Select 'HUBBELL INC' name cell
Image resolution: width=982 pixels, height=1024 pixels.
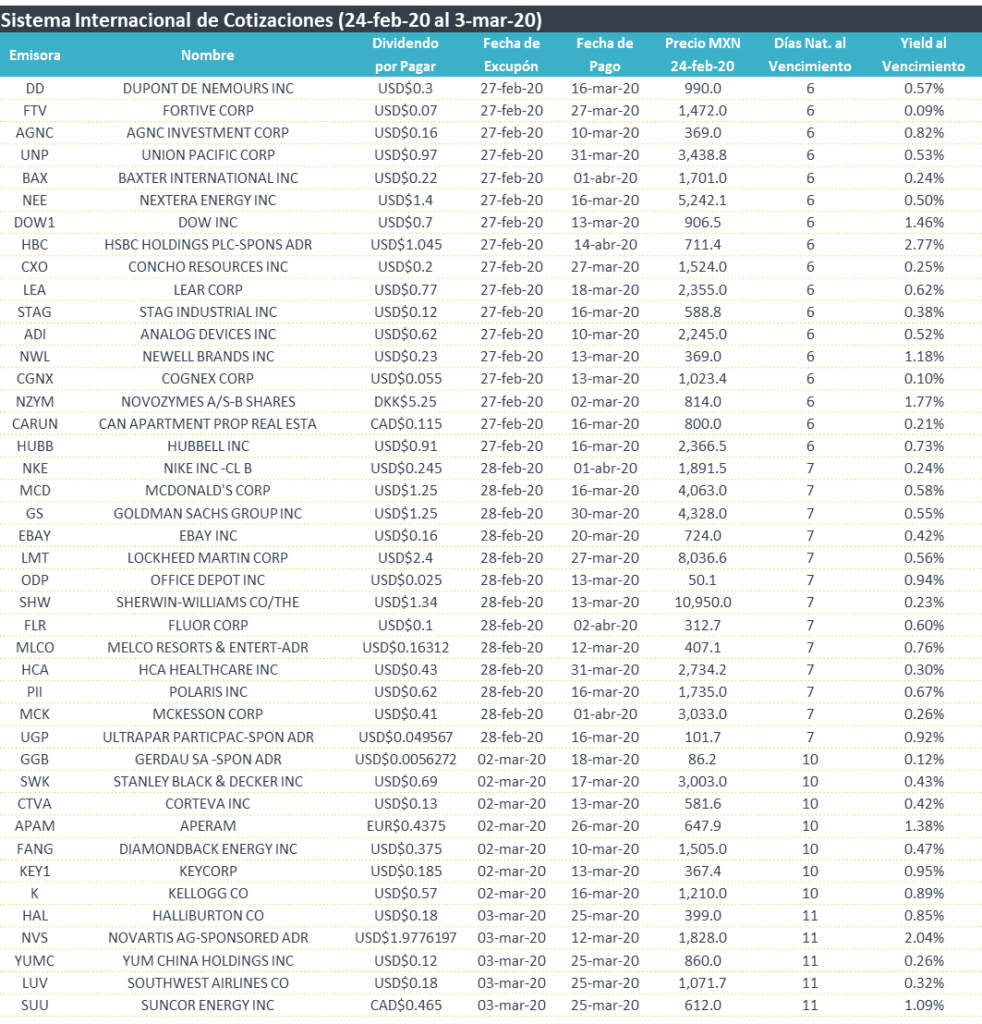tap(208, 446)
